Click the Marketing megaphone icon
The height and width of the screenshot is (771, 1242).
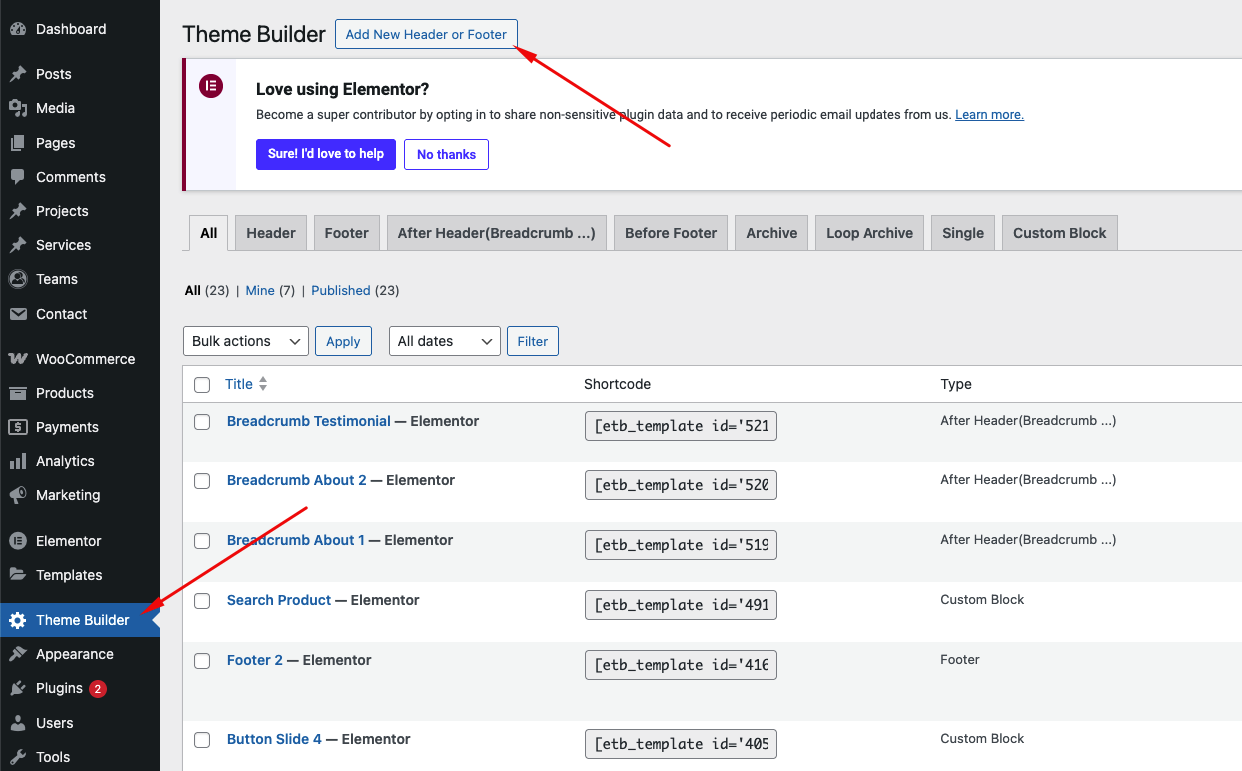17,495
